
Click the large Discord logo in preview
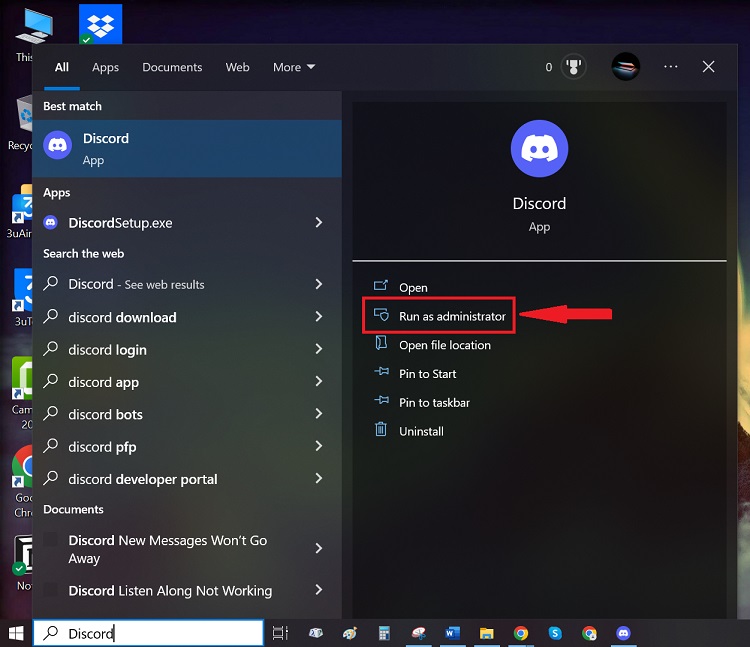coord(539,149)
